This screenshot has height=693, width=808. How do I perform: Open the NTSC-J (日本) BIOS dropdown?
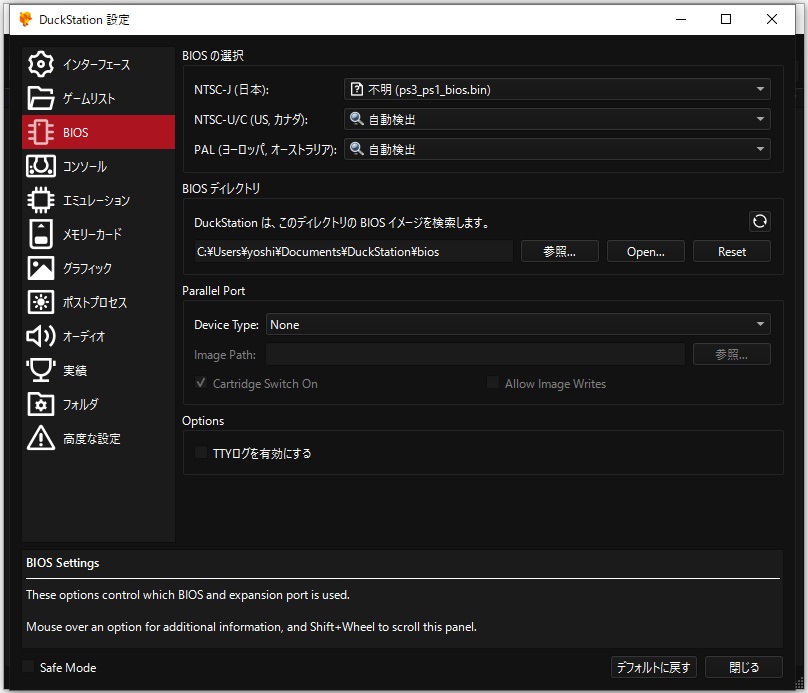(557, 89)
